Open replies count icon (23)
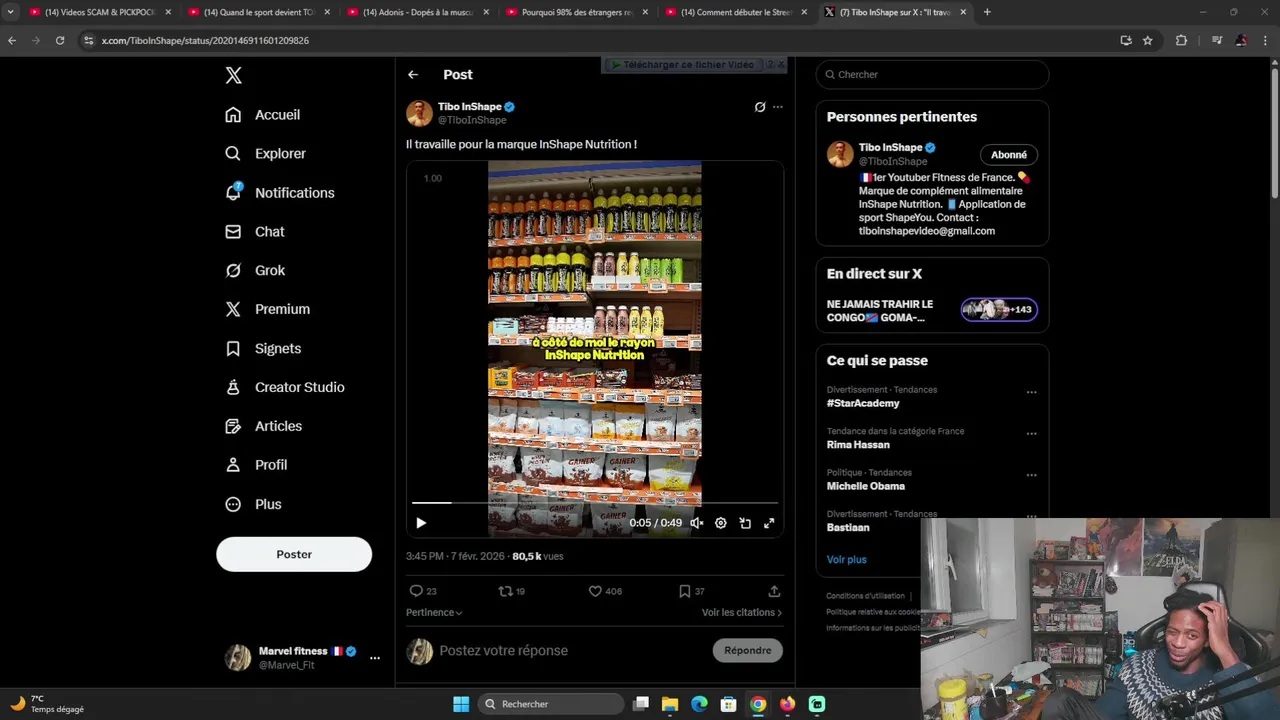Image resolution: width=1280 pixels, height=720 pixels. [423, 591]
